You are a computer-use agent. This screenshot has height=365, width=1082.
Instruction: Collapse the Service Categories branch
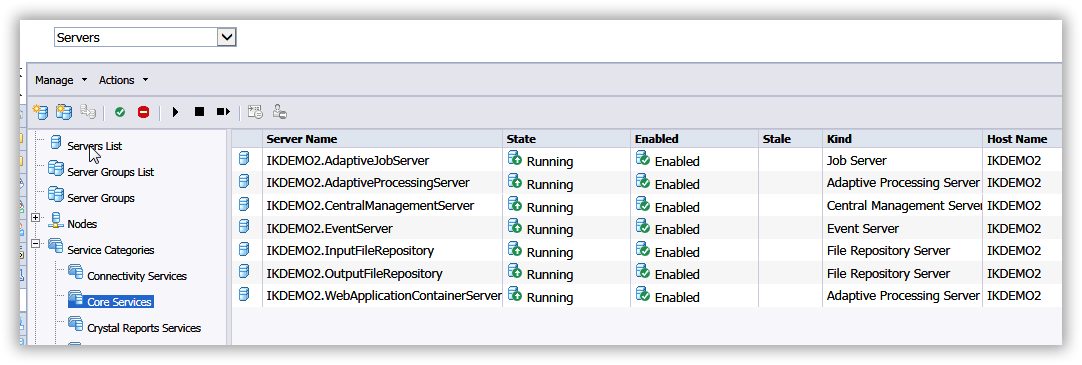(36, 243)
